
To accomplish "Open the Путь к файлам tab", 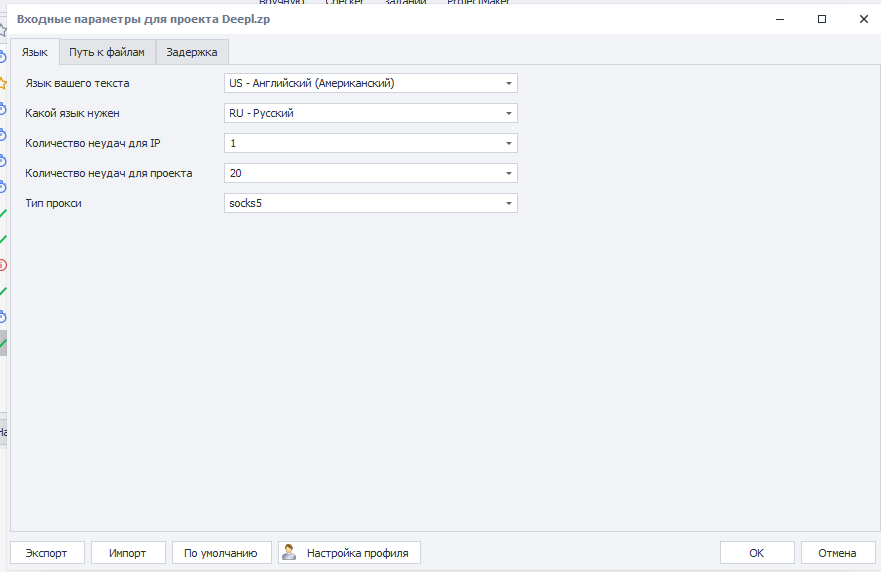I will click(107, 52).
